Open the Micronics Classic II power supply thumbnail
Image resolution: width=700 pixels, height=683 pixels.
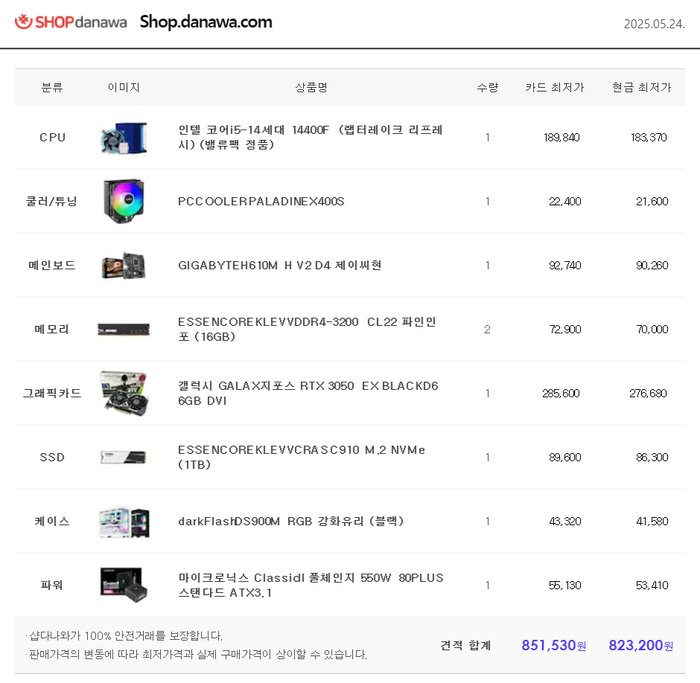124,585
